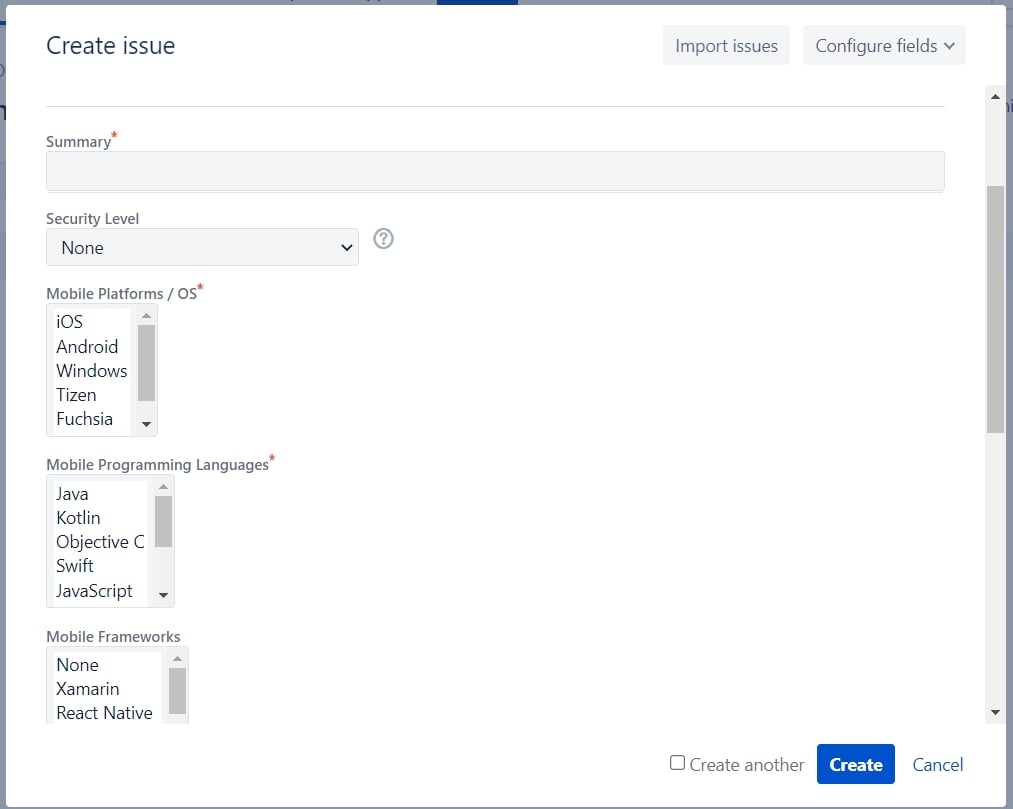Click dialog scrollbar down arrow
This screenshot has height=809, width=1013.
click(x=995, y=712)
